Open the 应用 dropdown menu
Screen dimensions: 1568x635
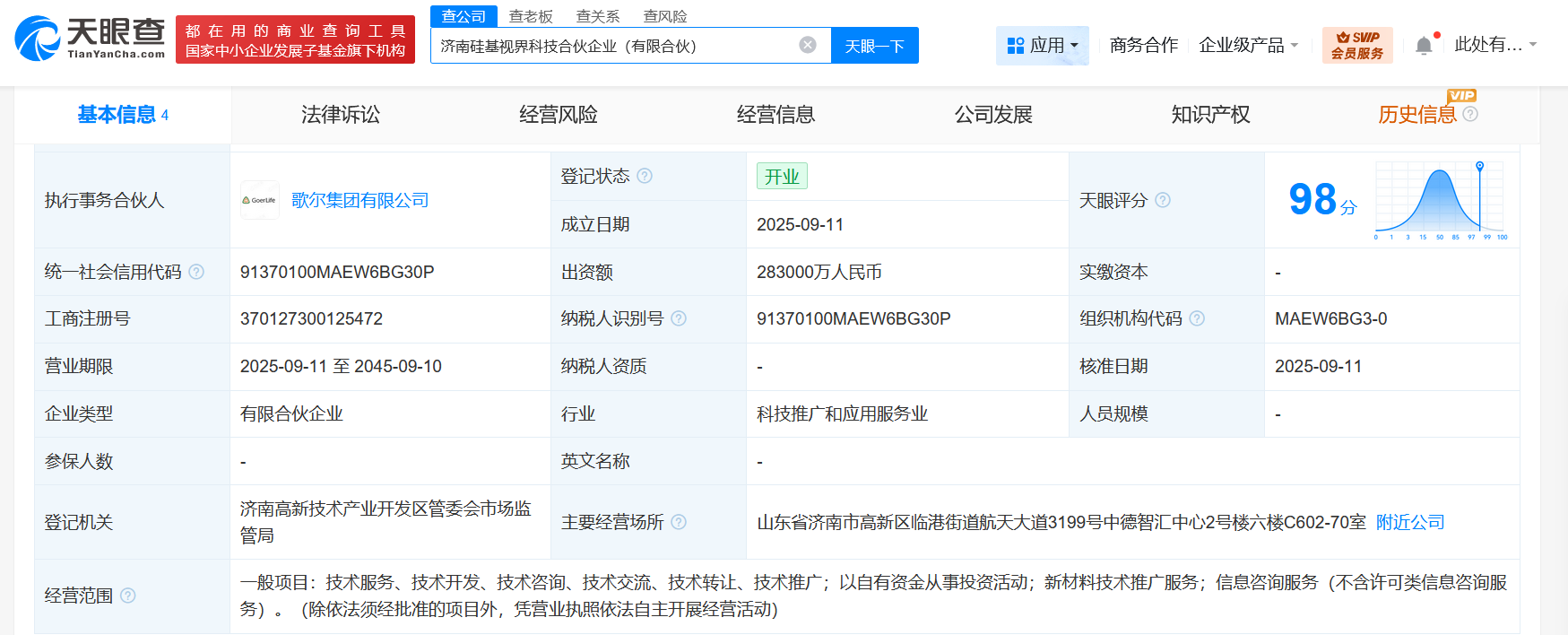(x=1042, y=45)
